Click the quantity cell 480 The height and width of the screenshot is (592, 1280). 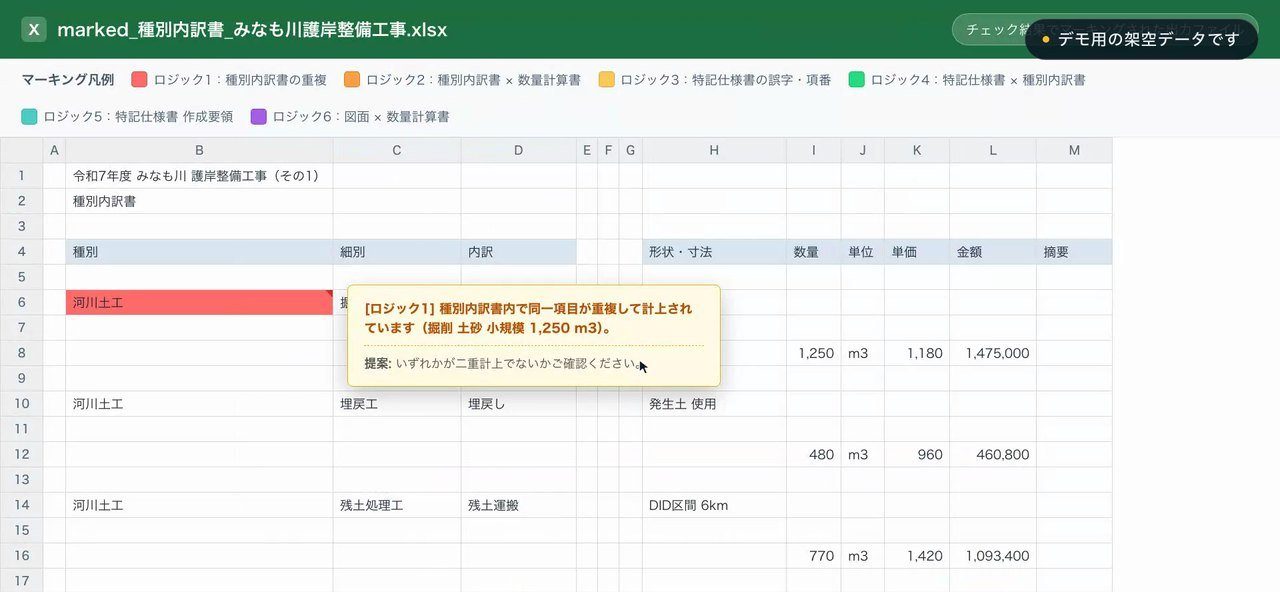tap(813, 454)
